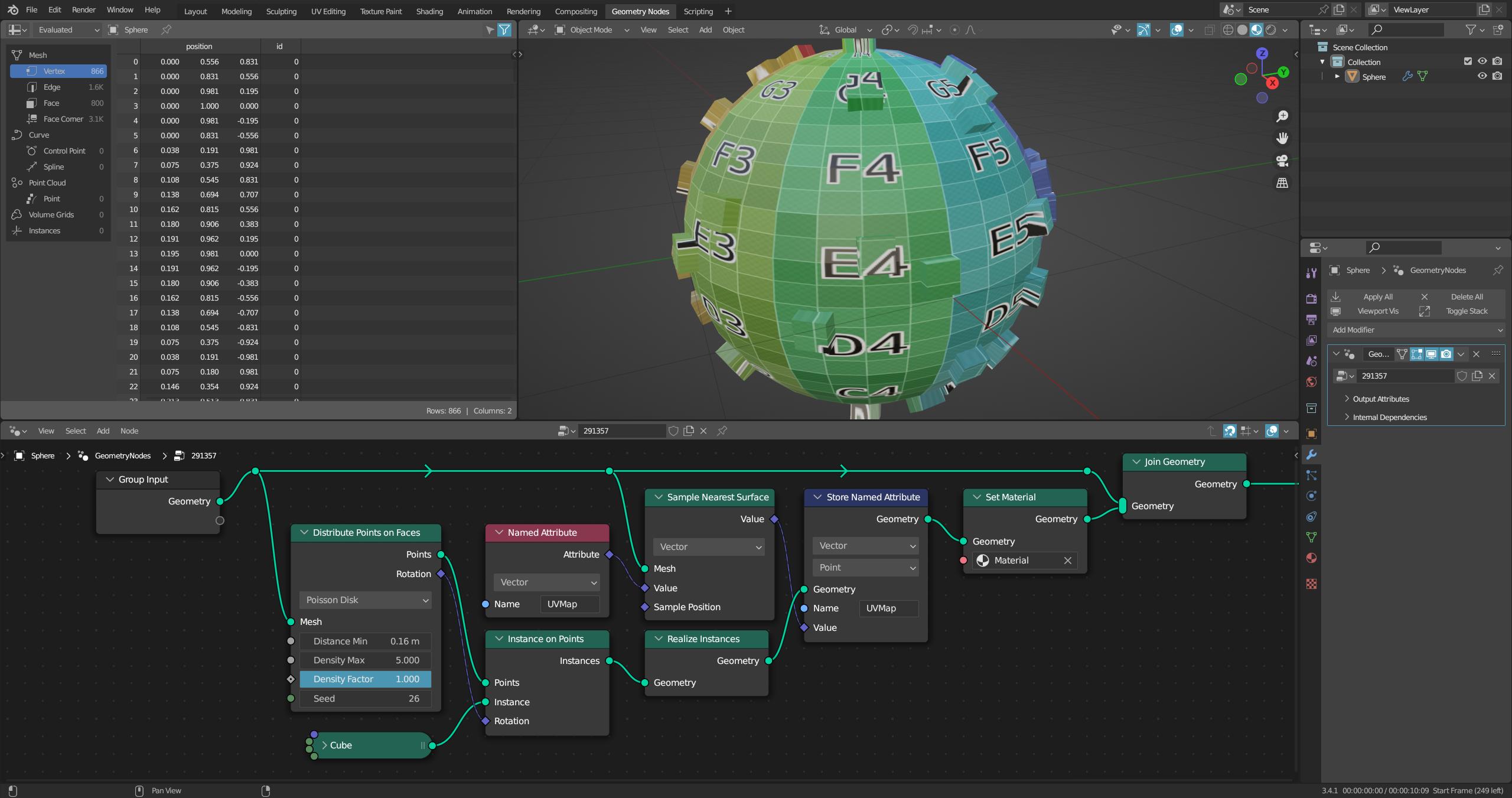This screenshot has height=798, width=1512.
Task: Select solid viewport shading
Action: tap(1242, 30)
